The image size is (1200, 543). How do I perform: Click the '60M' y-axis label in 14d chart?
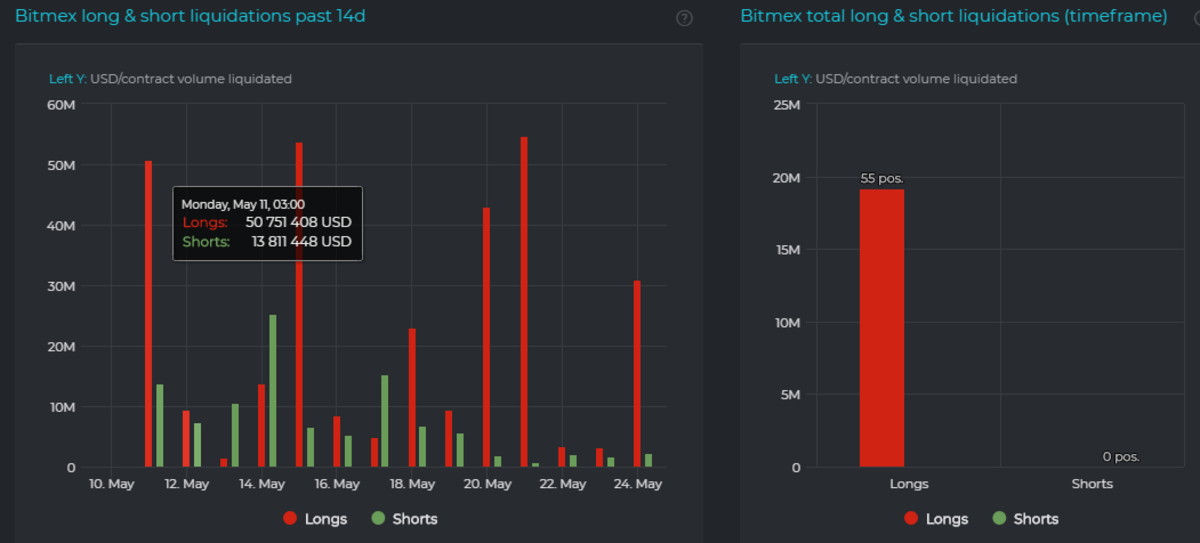tap(61, 105)
